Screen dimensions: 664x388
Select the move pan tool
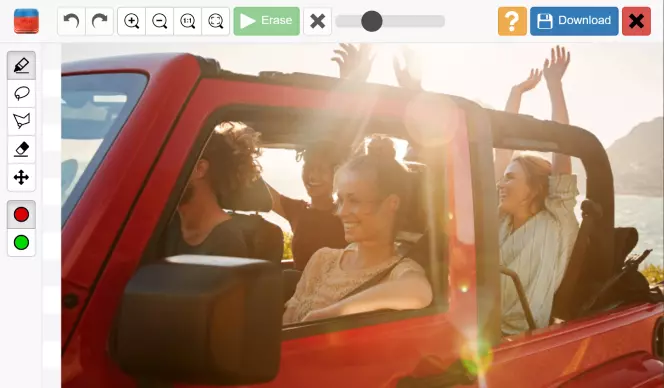[21, 177]
